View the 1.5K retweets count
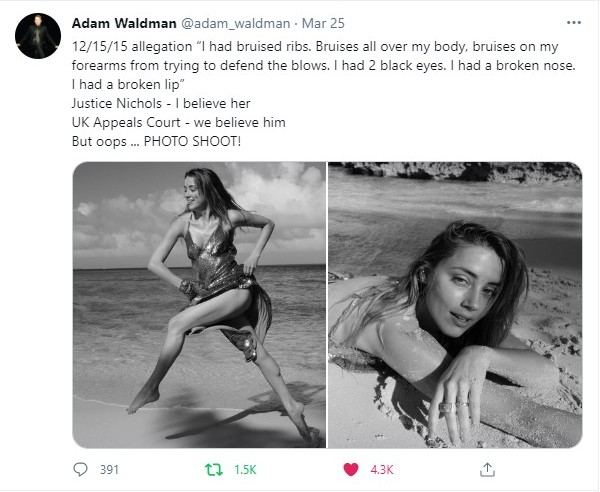600x492 pixels. point(245,469)
